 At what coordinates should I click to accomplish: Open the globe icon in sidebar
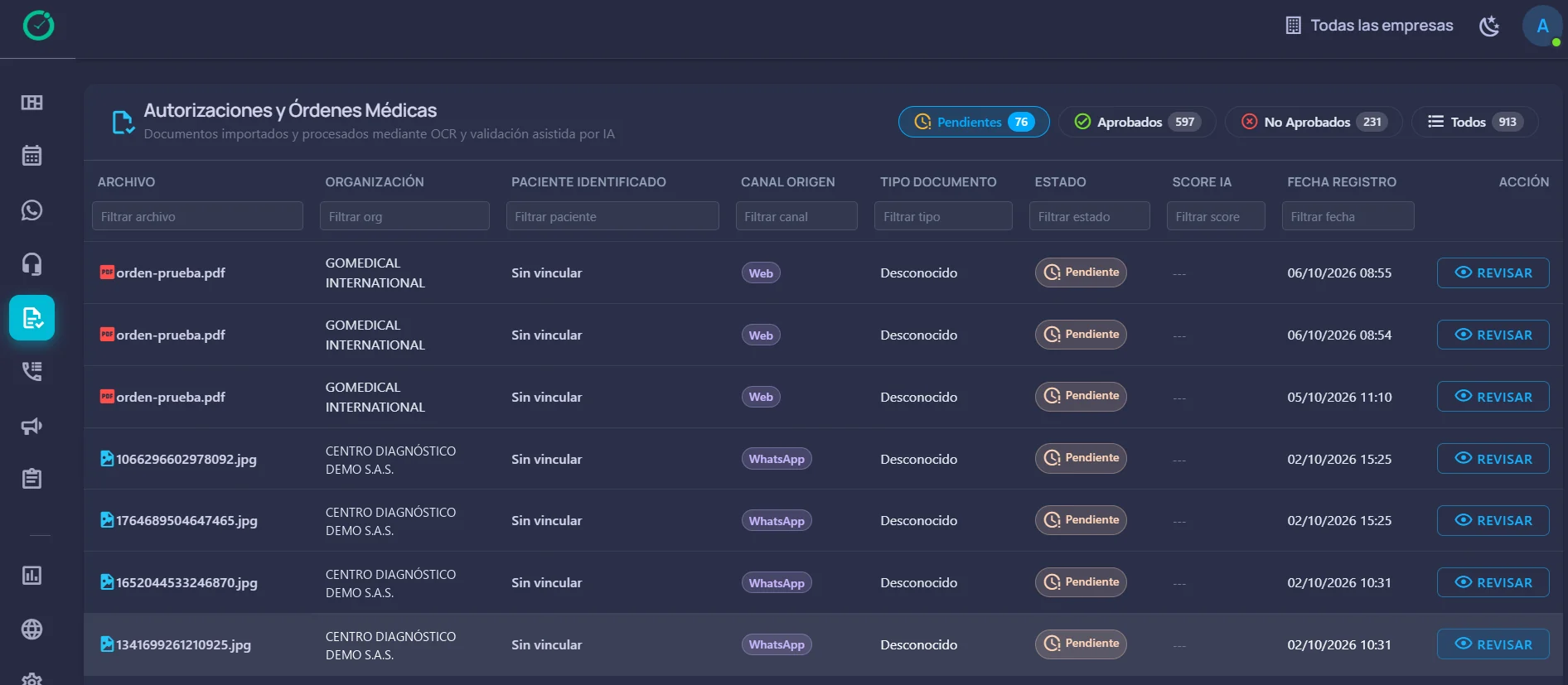pyautogui.click(x=31, y=630)
